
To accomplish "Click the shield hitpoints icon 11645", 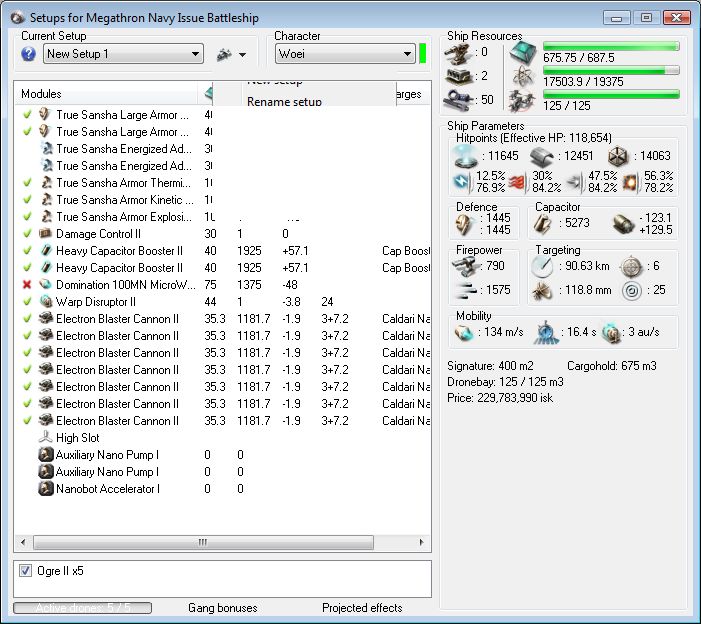I will click(465, 156).
